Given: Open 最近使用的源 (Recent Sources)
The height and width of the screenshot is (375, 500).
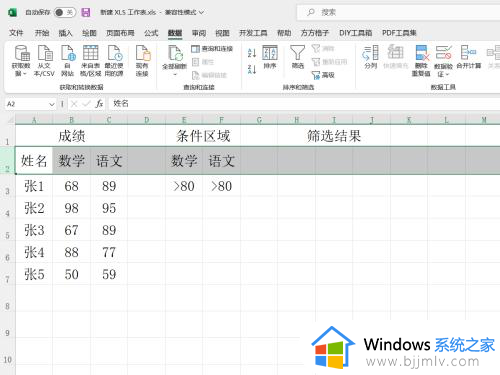Looking at the screenshot, I should (x=114, y=61).
